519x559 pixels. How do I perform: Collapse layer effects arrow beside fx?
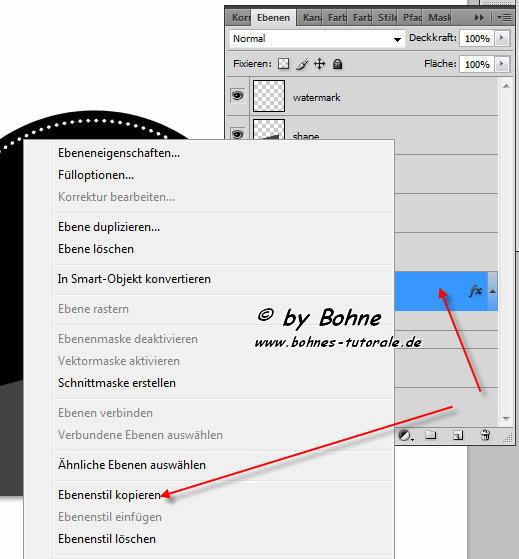(493, 291)
